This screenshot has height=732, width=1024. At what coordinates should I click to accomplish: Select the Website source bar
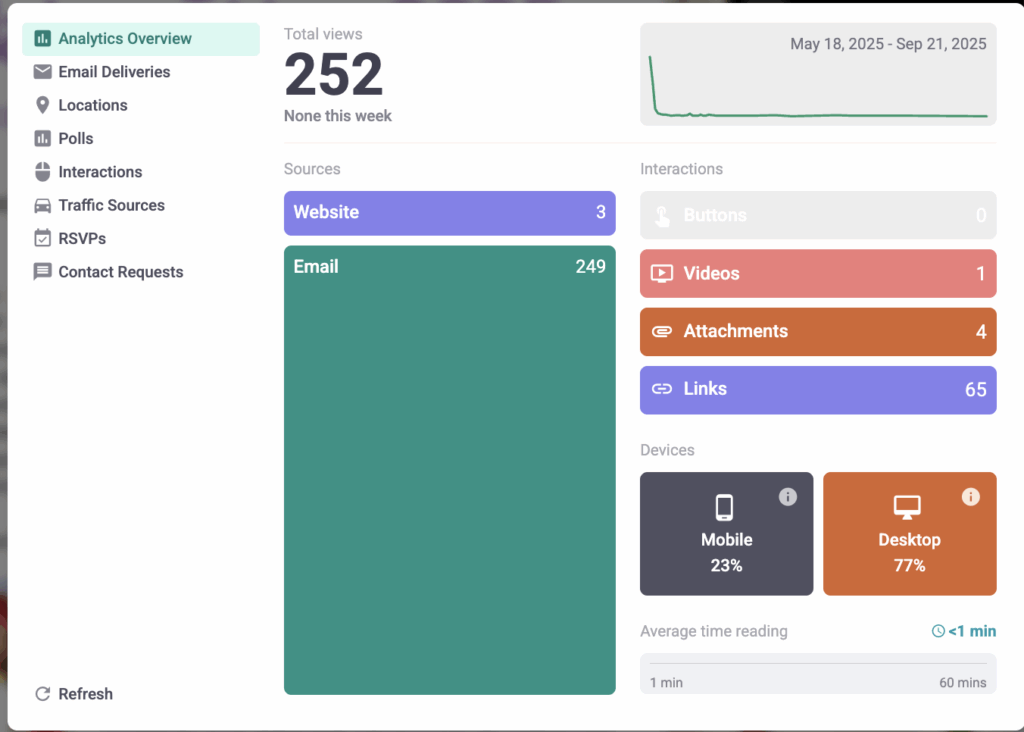click(449, 213)
